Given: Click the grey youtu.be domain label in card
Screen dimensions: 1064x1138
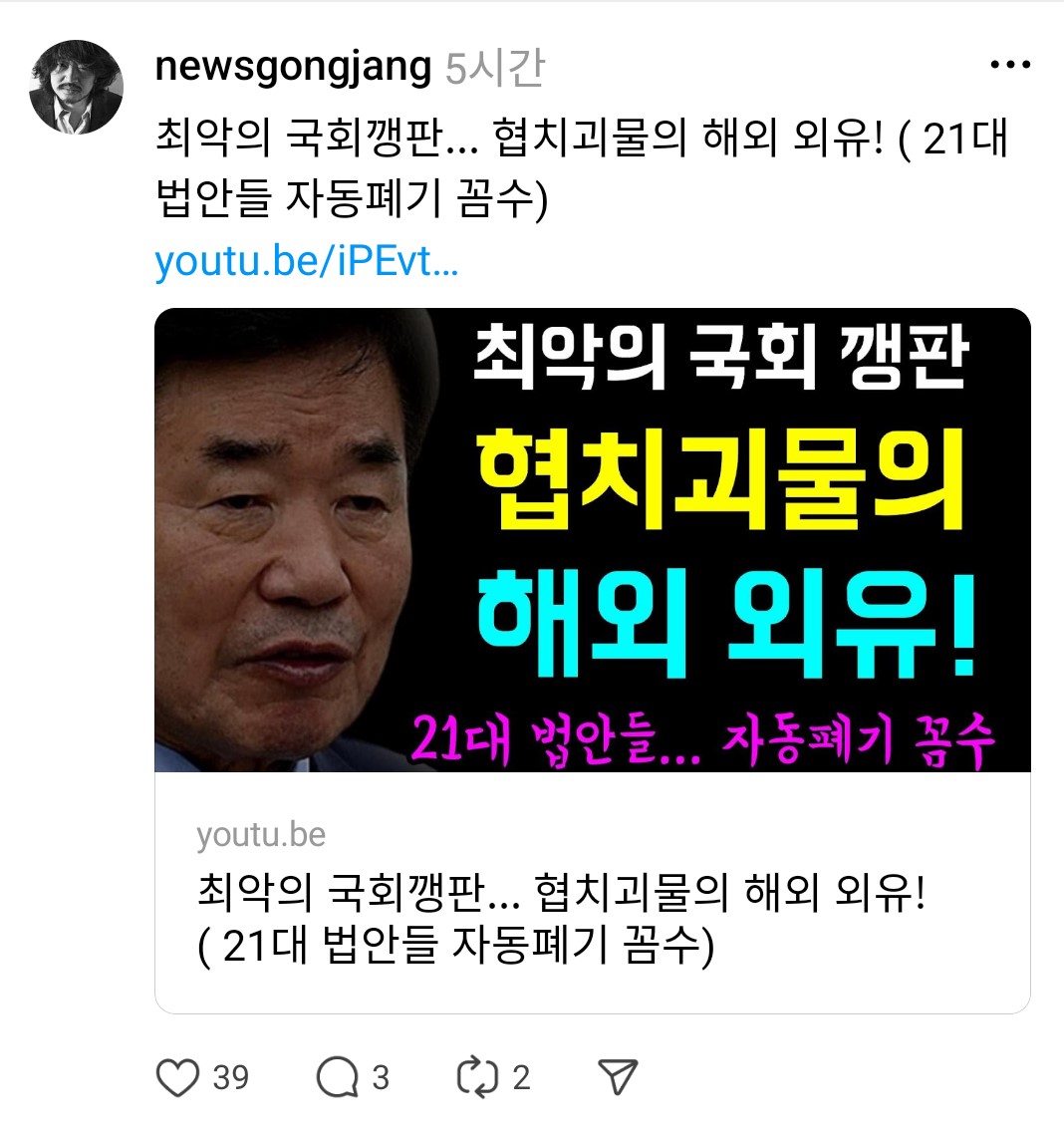Looking at the screenshot, I should [261, 835].
